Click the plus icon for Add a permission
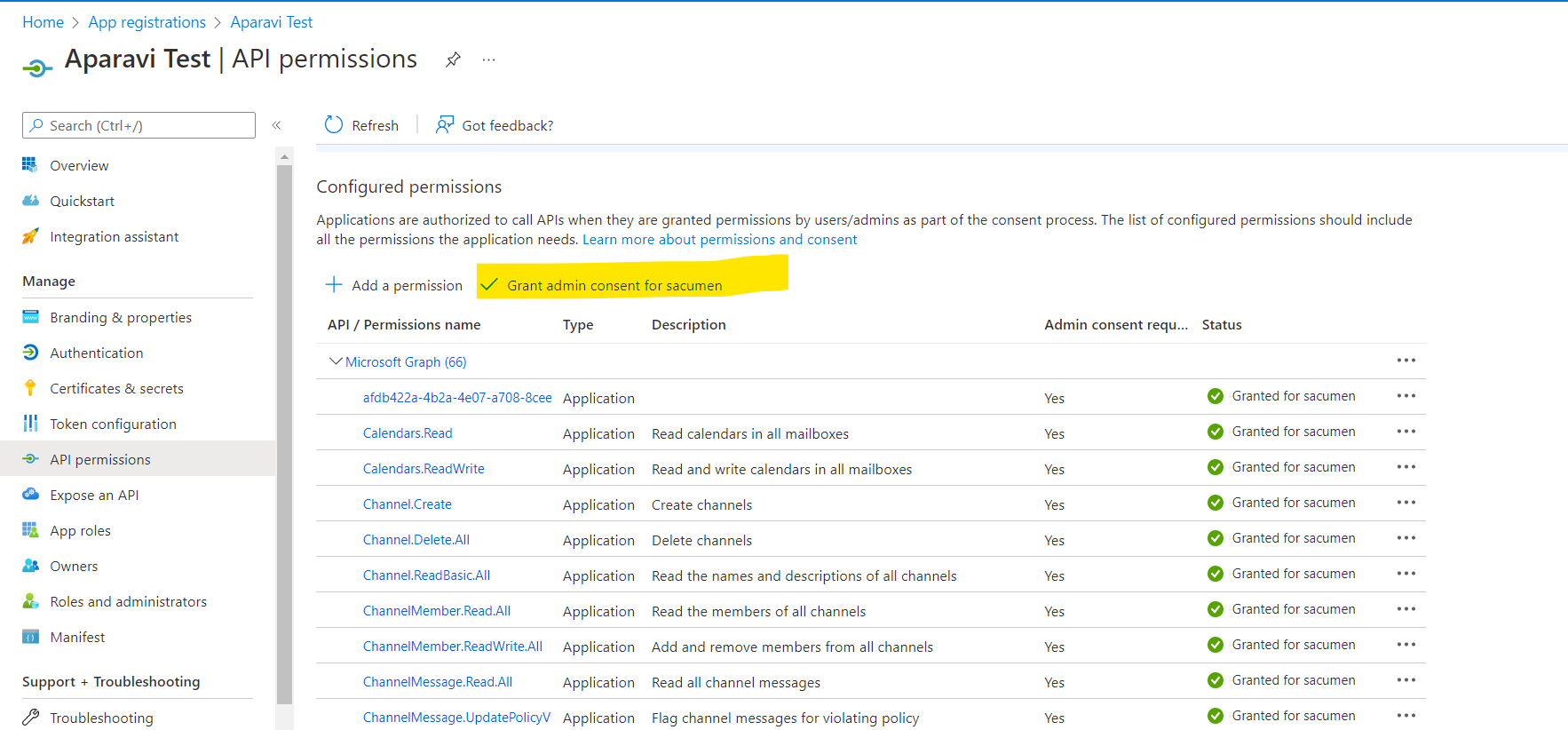 coord(334,284)
